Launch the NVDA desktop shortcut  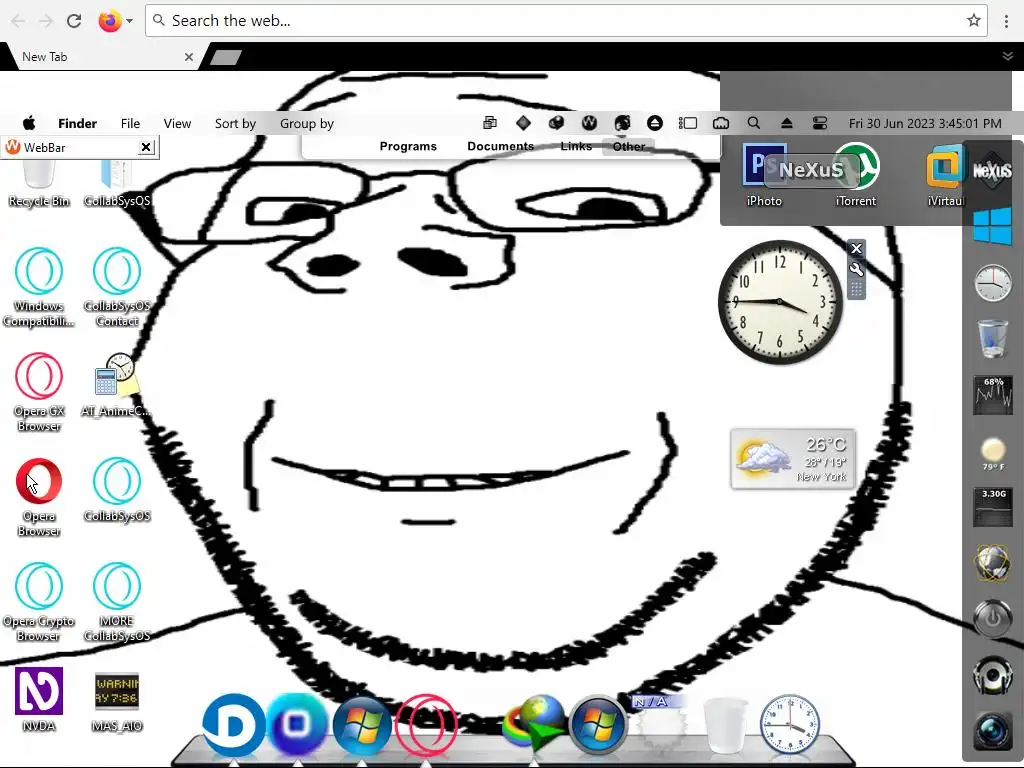tap(39, 699)
